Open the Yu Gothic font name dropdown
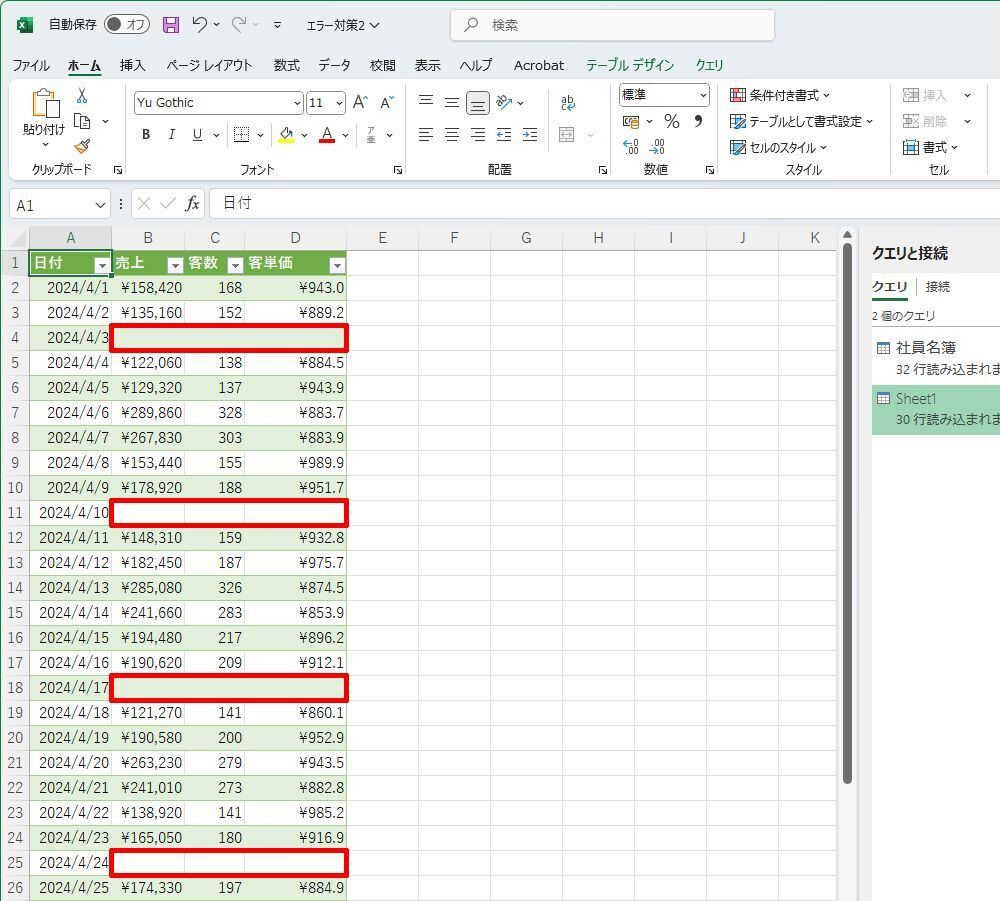This screenshot has width=1000, height=901. pyautogui.click(x=297, y=103)
